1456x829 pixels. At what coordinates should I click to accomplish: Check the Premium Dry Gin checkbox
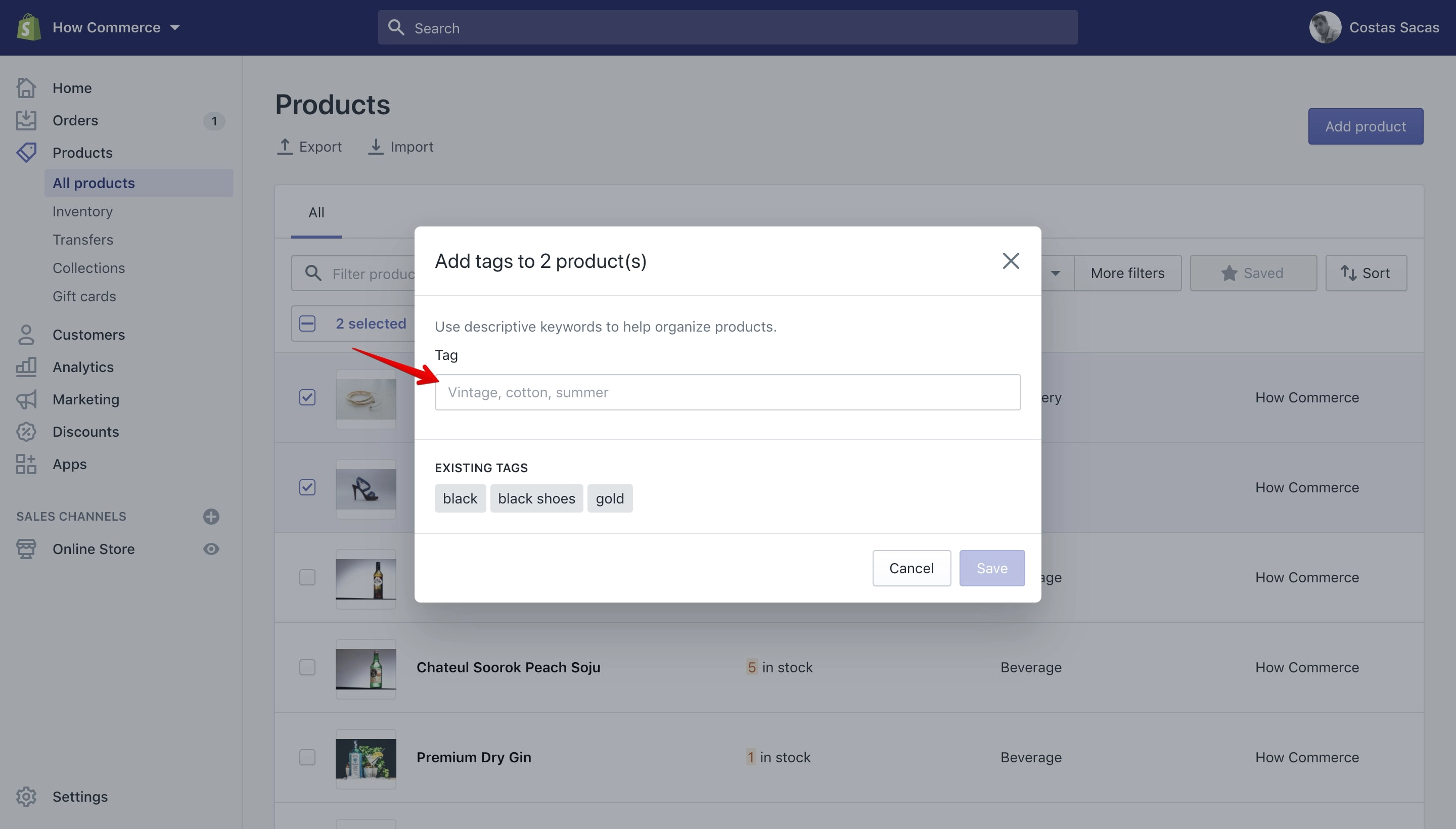[x=307, y=757]
